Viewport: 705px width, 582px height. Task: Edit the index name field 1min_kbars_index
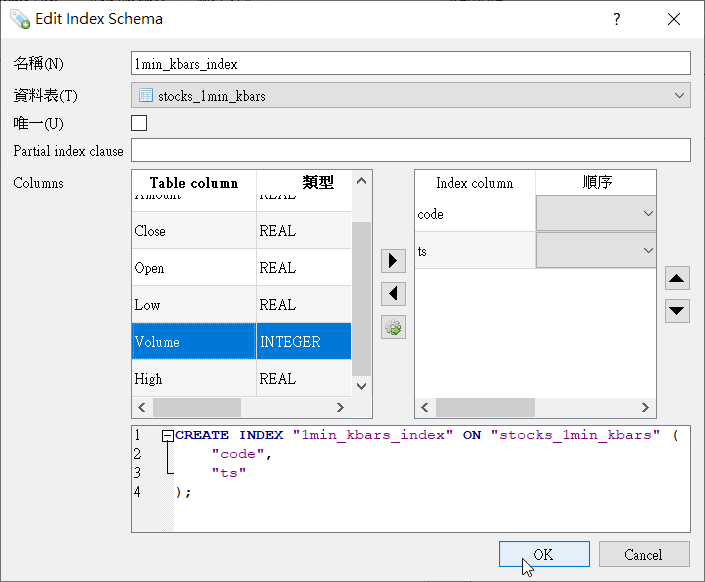pyautogui.click(x=411, y=63)
